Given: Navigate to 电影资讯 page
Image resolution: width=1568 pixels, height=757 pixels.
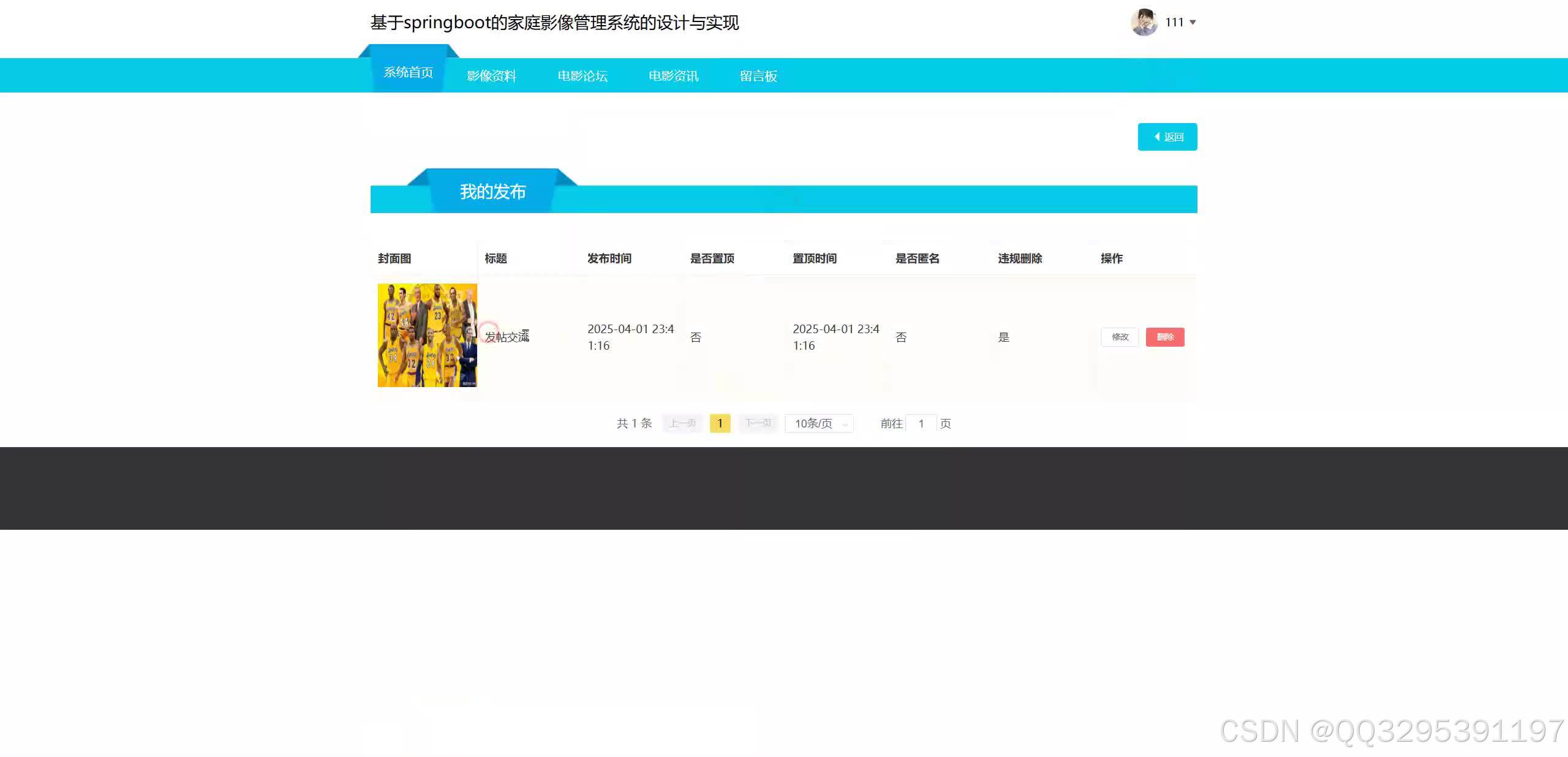Looking at the screenshot, I should pos(673,76).
